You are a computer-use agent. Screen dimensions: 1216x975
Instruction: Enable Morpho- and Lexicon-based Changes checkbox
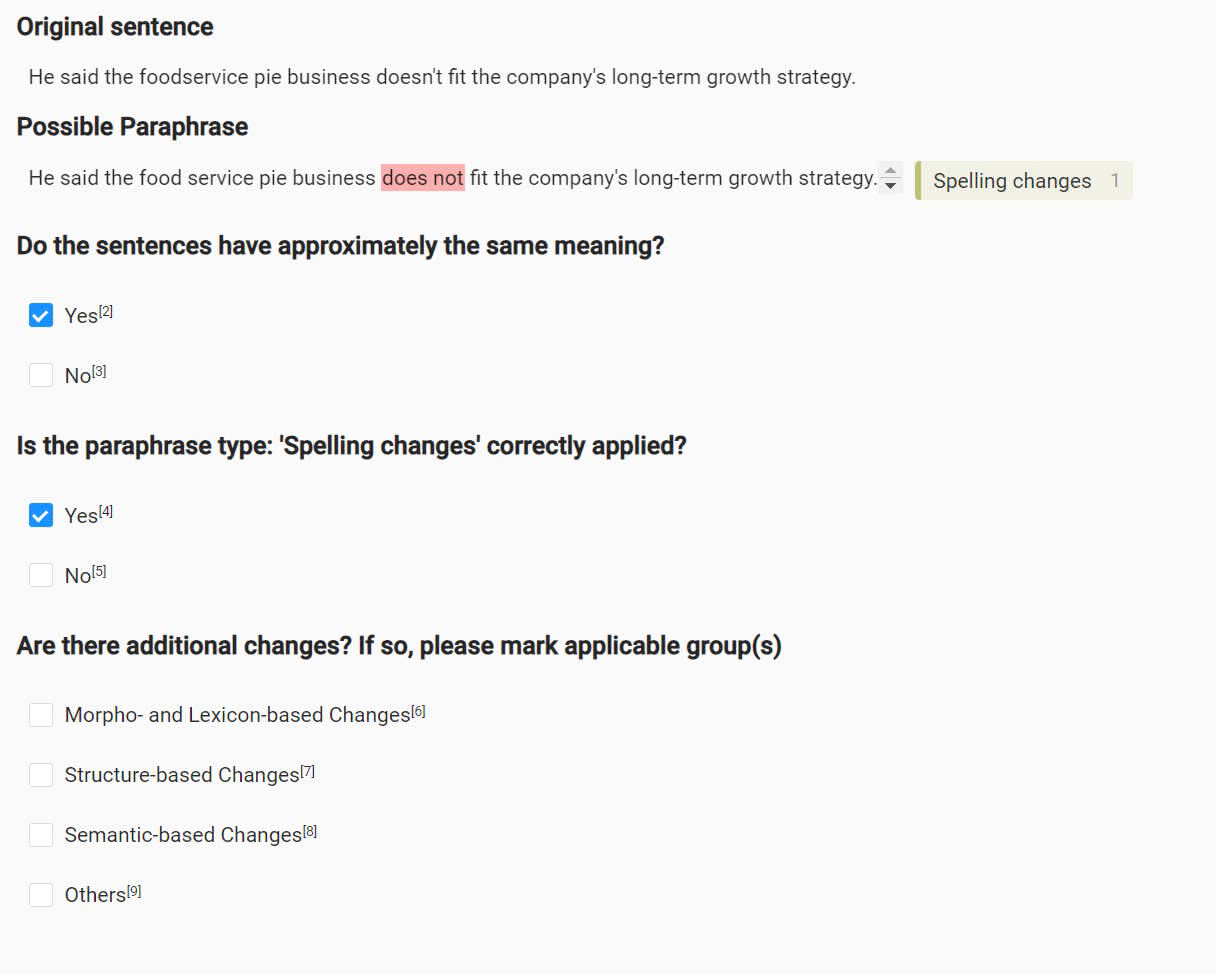pyautogui.click(x=41, y=715)
